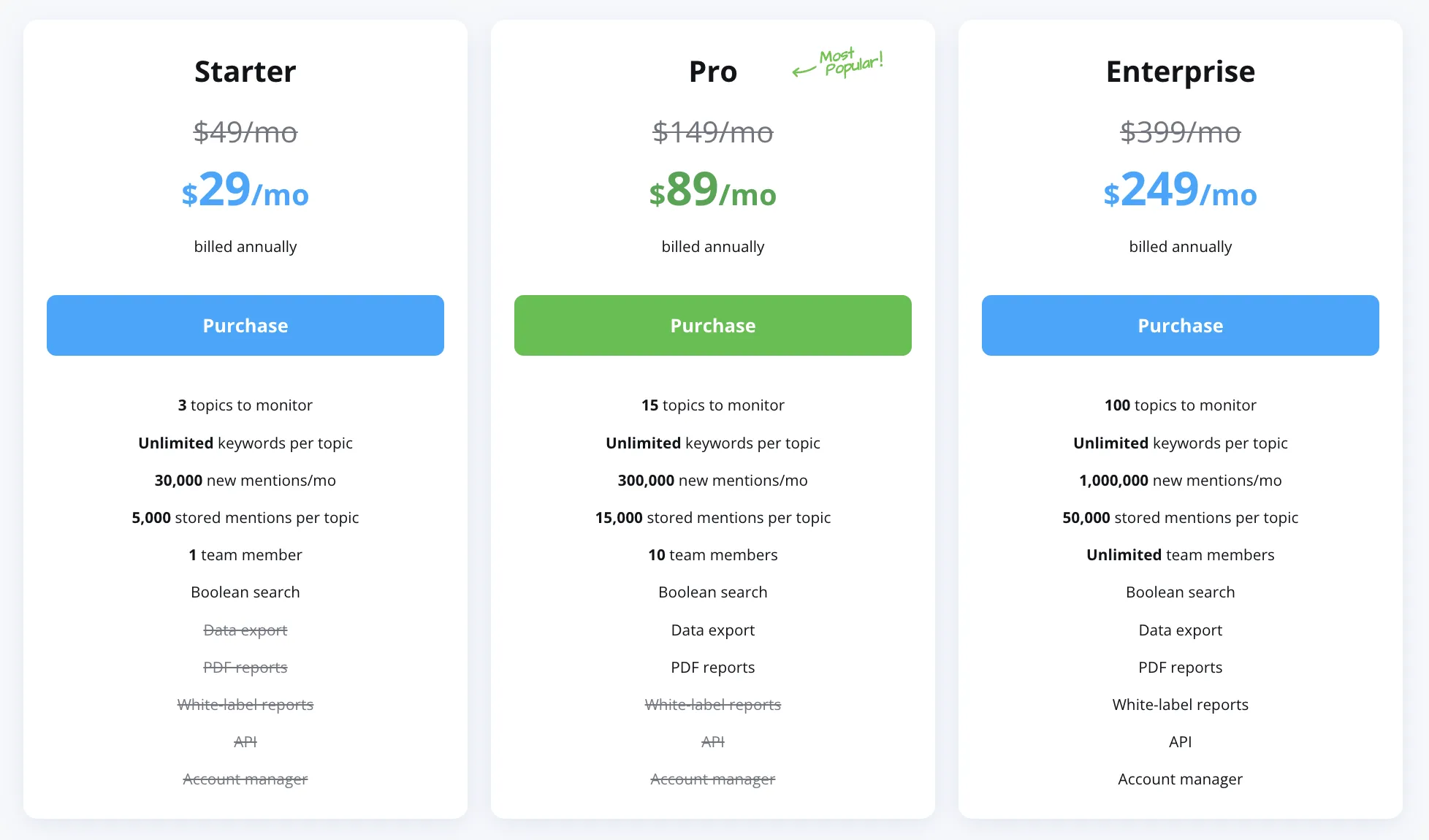Screen dimensions: 1429x840
Task: Click the $89/mo discounted Pro price
Action: tap(712, 192)
